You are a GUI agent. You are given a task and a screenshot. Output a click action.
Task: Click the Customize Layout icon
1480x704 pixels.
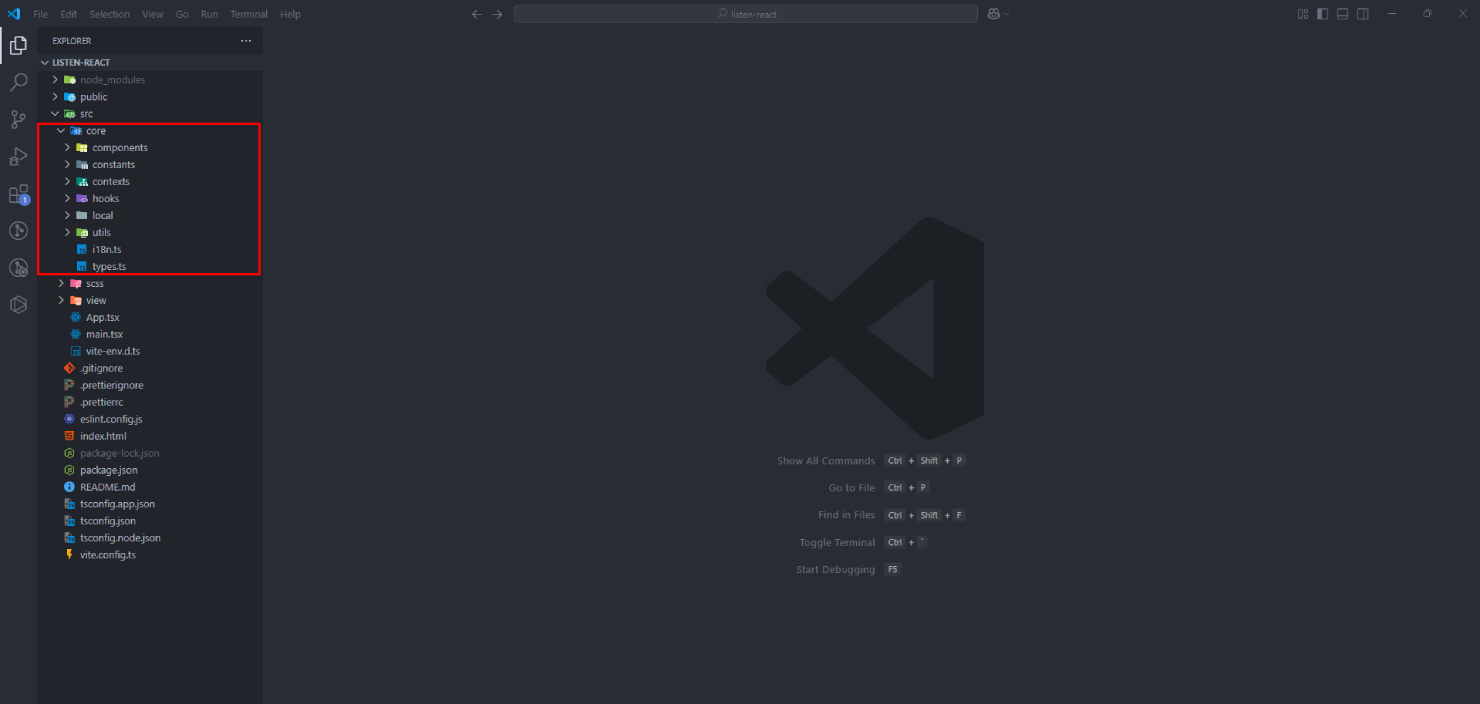(1303, 14)
